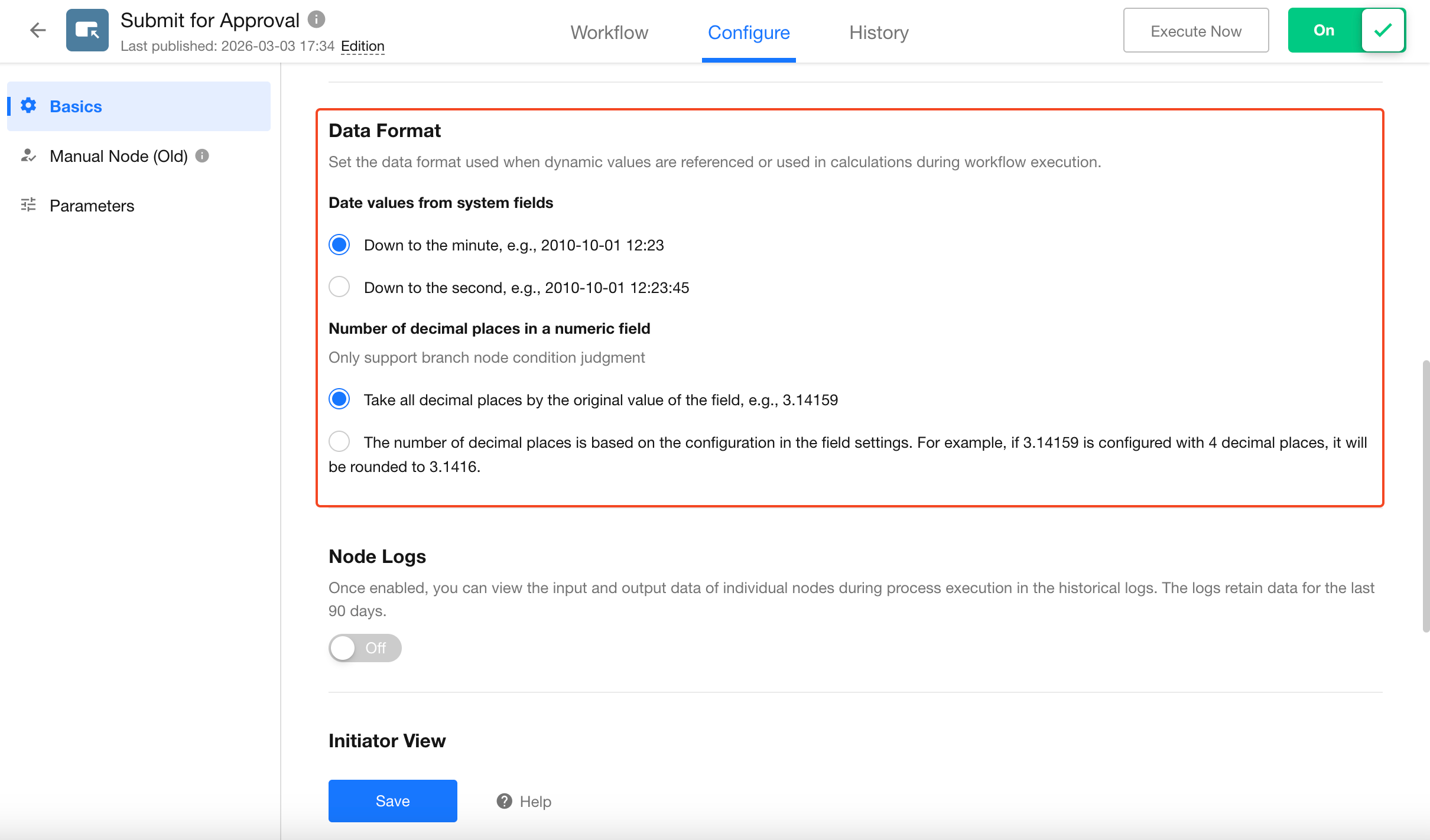Screen dimensions: 1430x840
Task: Select 'Down to the minute' date format
Action: [339, 245]
